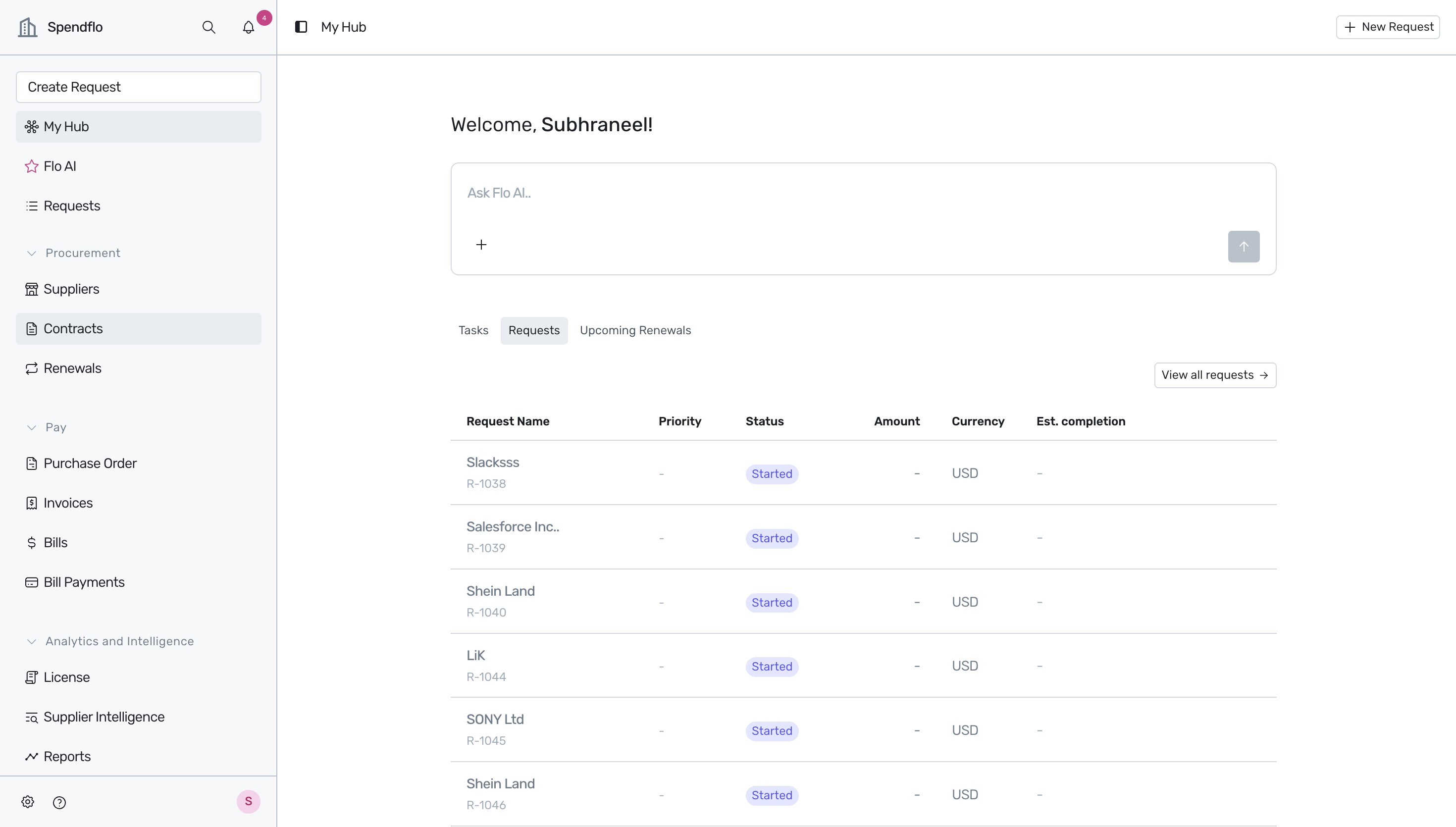Click the Spendflo brand name

[x=75, y=27]
